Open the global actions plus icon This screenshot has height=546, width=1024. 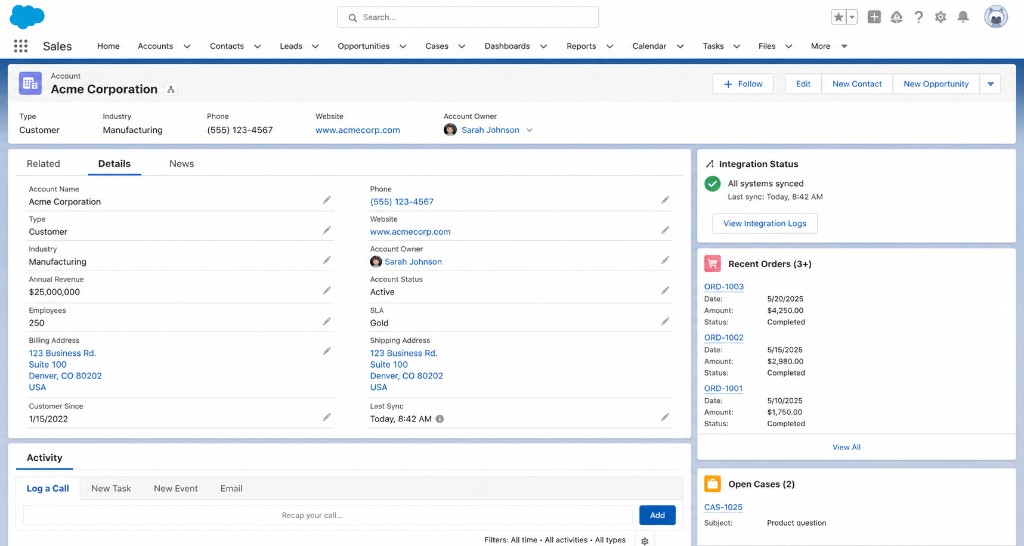pyautogui.click(x=874, y=18)
